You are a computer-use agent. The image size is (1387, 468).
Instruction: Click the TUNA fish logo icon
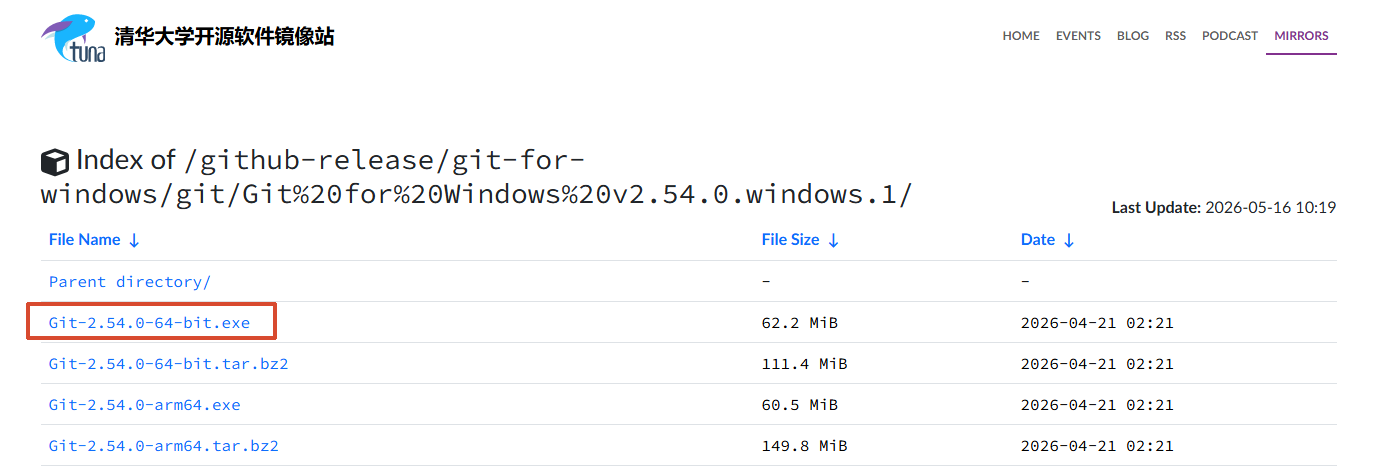(x=73, y=39)
